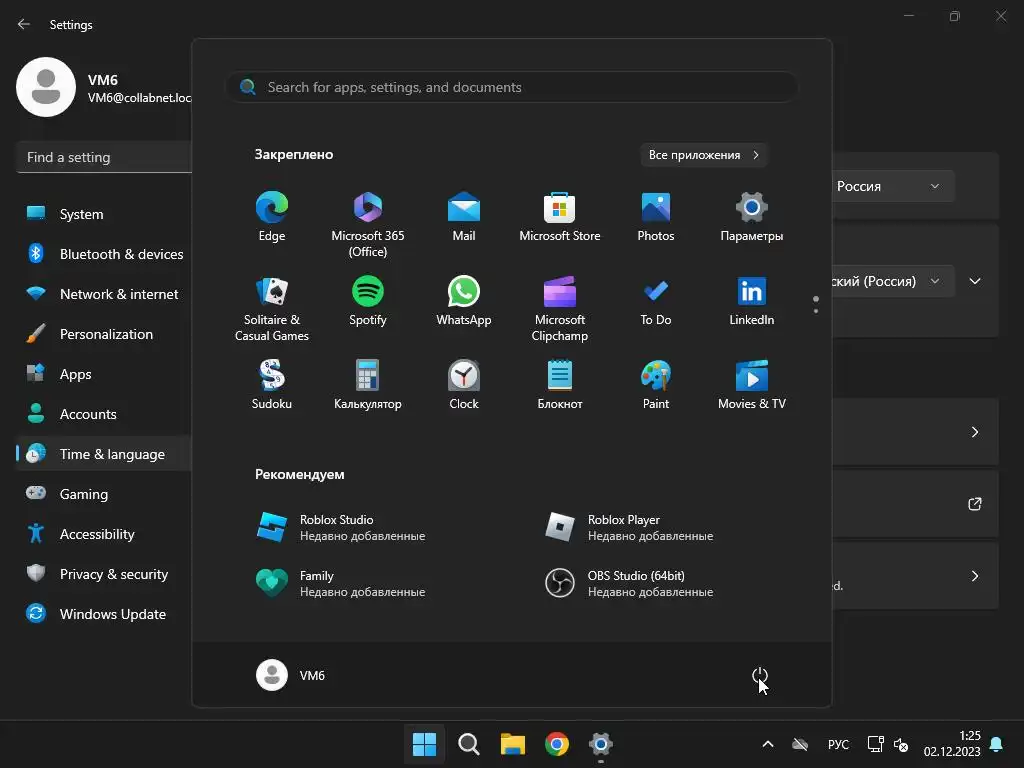Image resolution: width=1024 pixels, height=768 pixels.
Task: Open Google Chrome from taskbar
Action: pyautogui.click(x=557, y=744)
